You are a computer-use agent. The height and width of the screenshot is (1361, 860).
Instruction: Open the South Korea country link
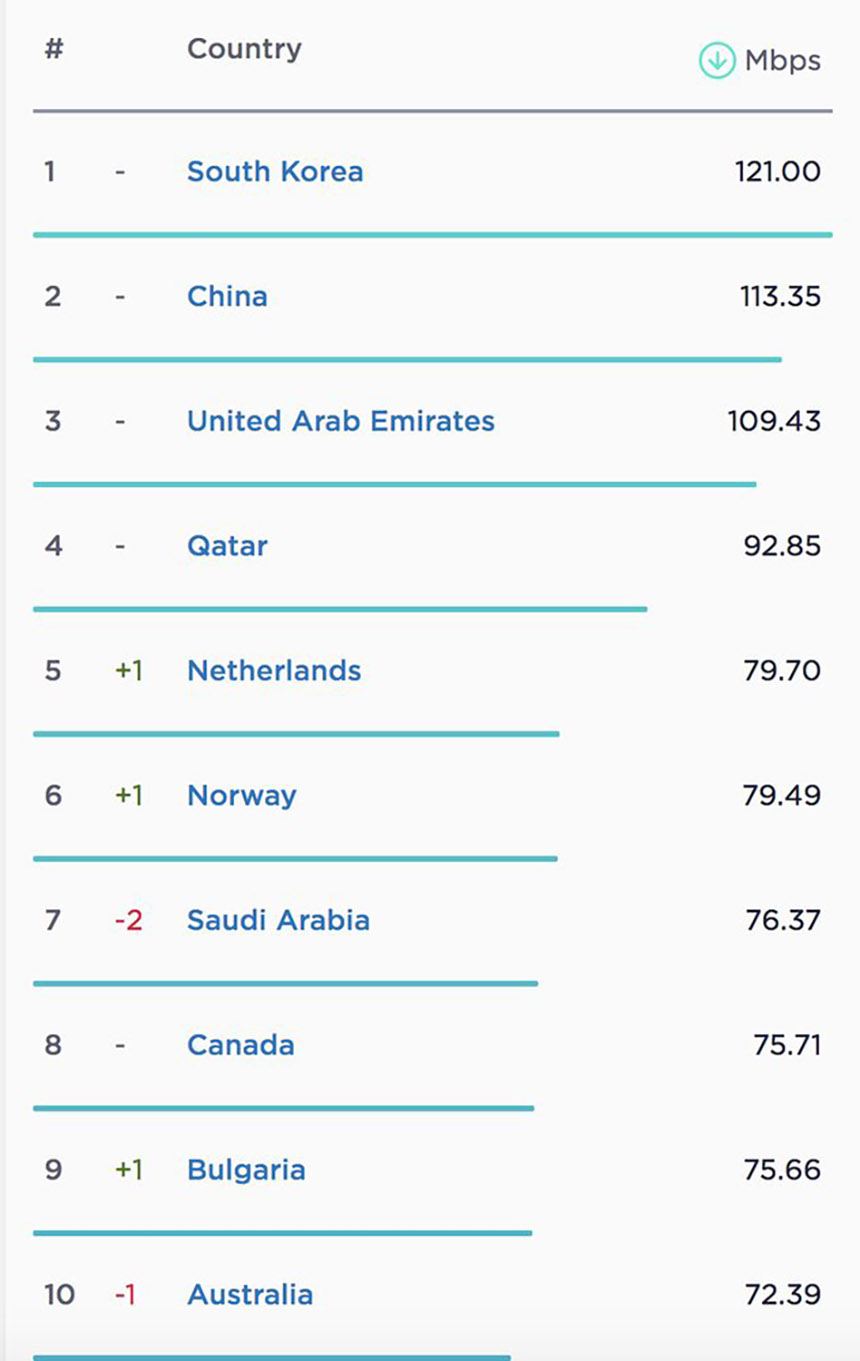tap(275, 171)
